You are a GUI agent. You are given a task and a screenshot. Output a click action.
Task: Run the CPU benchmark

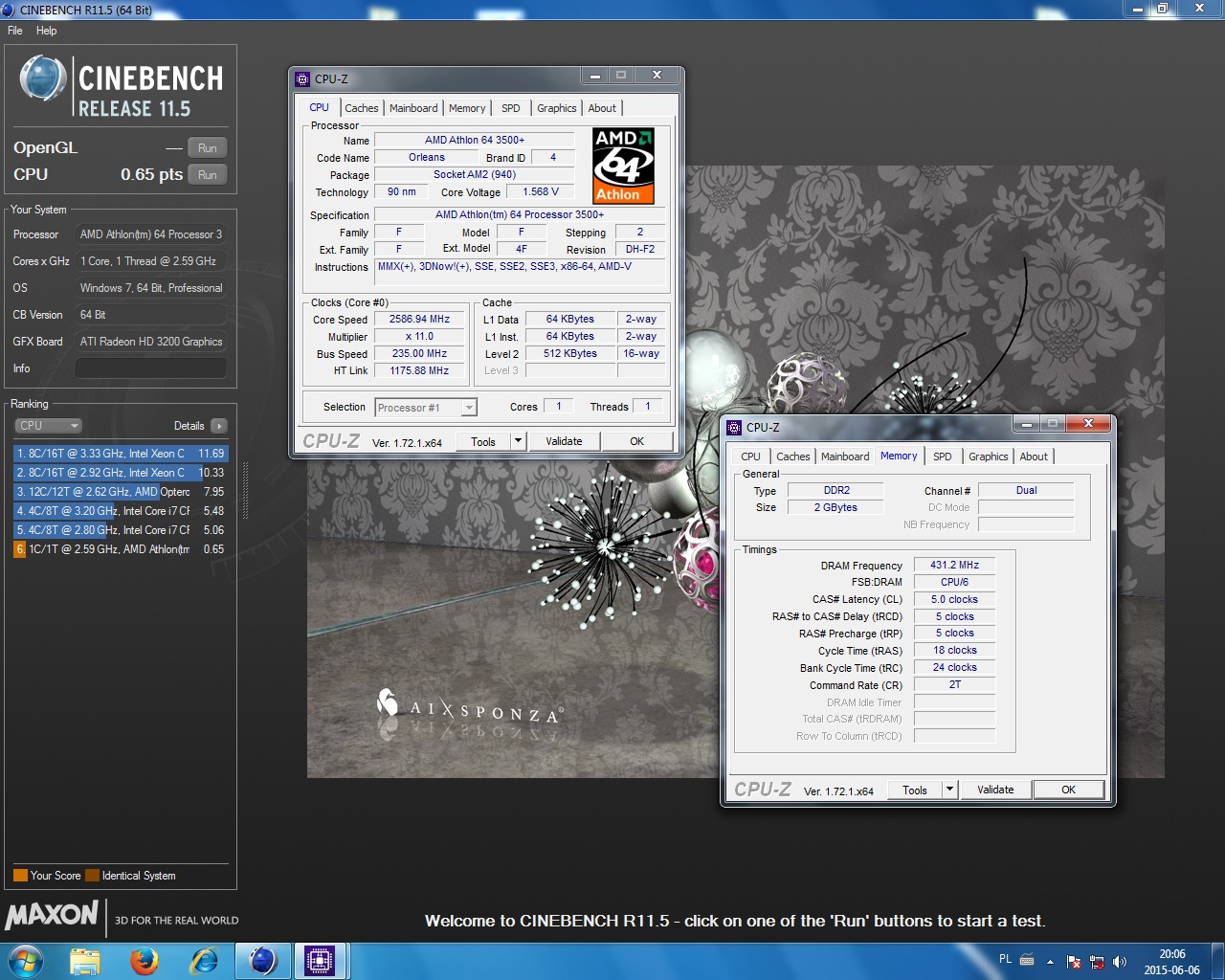click(x=208, y=175)
